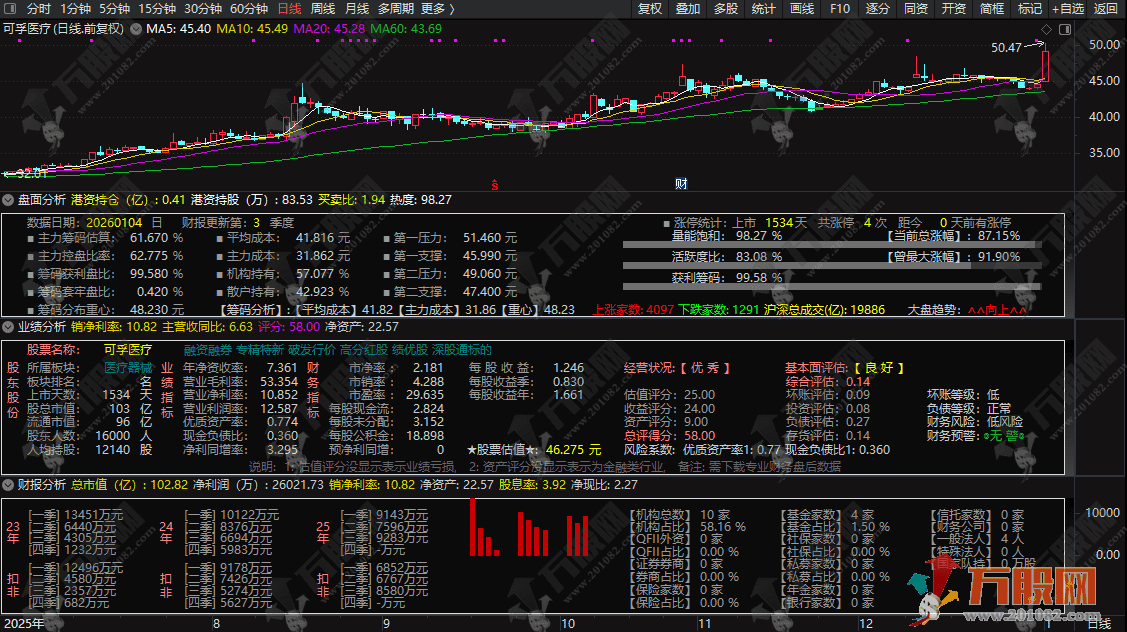Expand dropdown next to 可孚医疗 chart title
This screenshot has height=632, width=1127.
click(x=135, y=28)
